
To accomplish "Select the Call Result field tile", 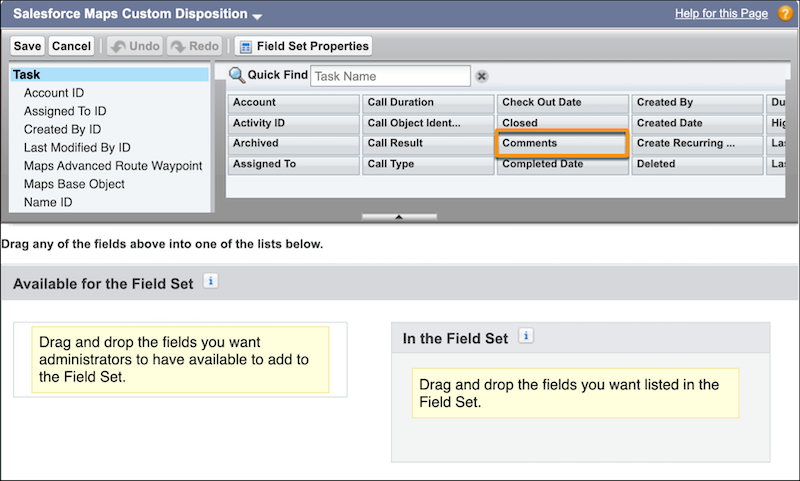I will [x=428, y=144].
